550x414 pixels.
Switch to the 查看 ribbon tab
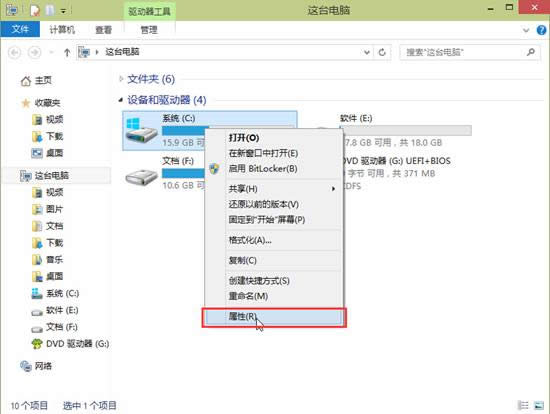(x=103, y=30)
